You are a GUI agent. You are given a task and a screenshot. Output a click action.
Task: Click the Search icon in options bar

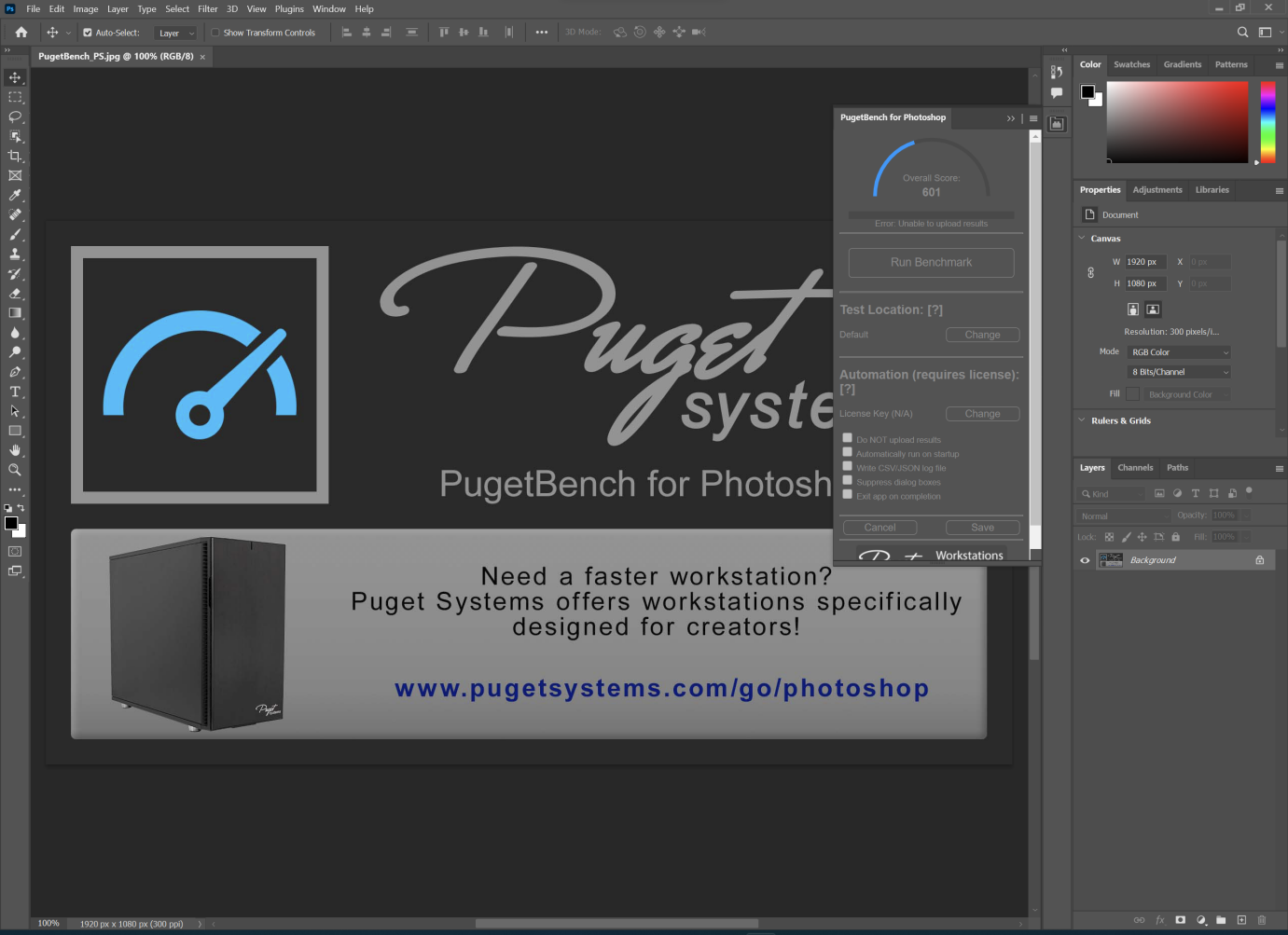point(1242,32)
